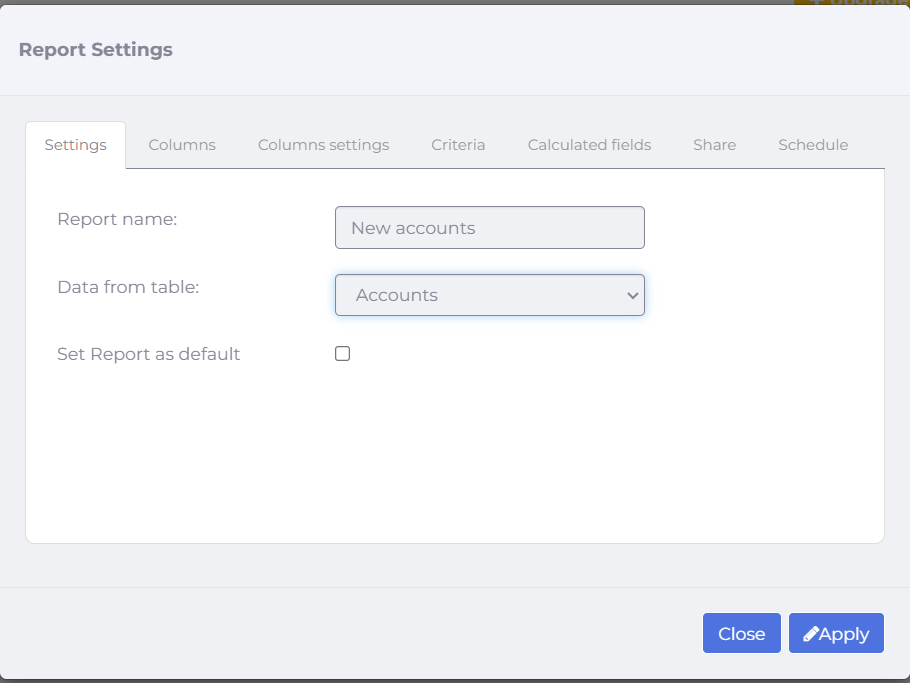
Task: Click the Report Settings dialog title
Action: (x=96, y=49)
